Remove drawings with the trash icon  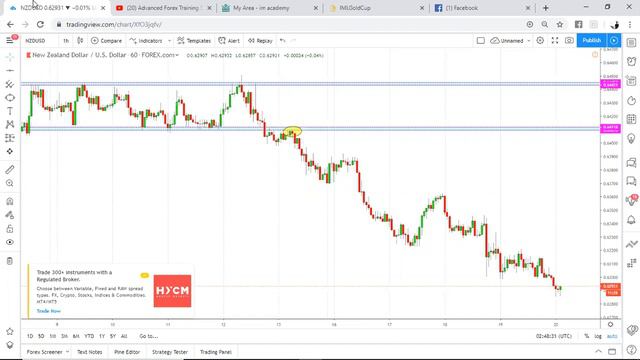[x=10, y=261]
